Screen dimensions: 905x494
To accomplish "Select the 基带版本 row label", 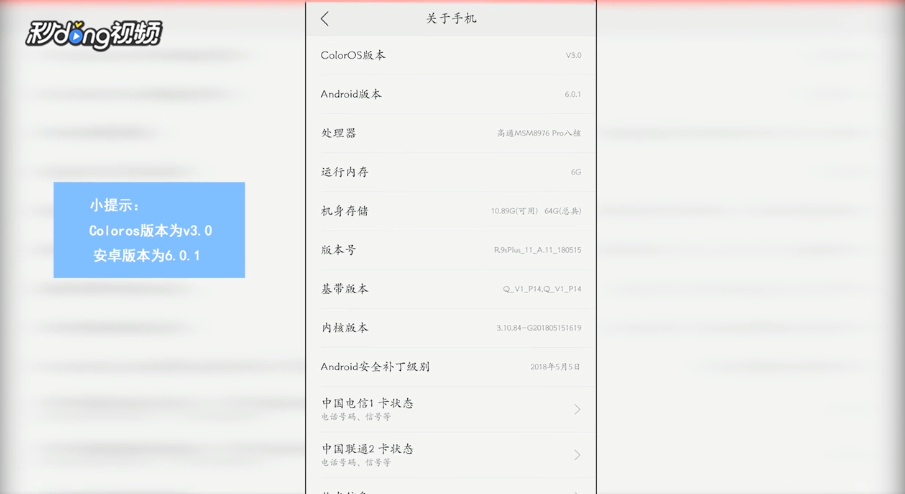I will 345,289.
